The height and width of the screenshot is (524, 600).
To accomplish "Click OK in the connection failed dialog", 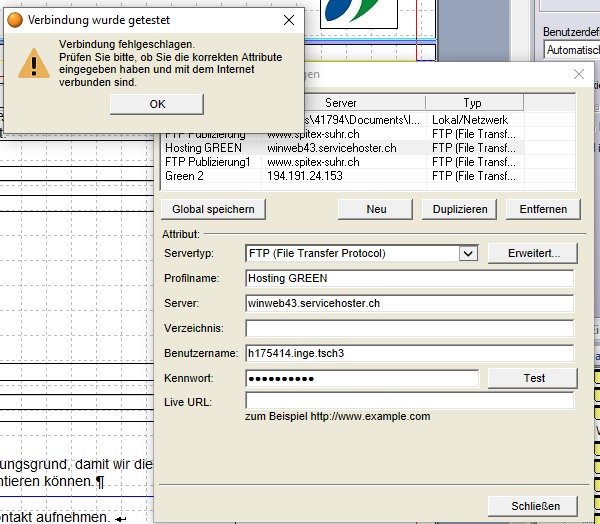I will [157, 104].
